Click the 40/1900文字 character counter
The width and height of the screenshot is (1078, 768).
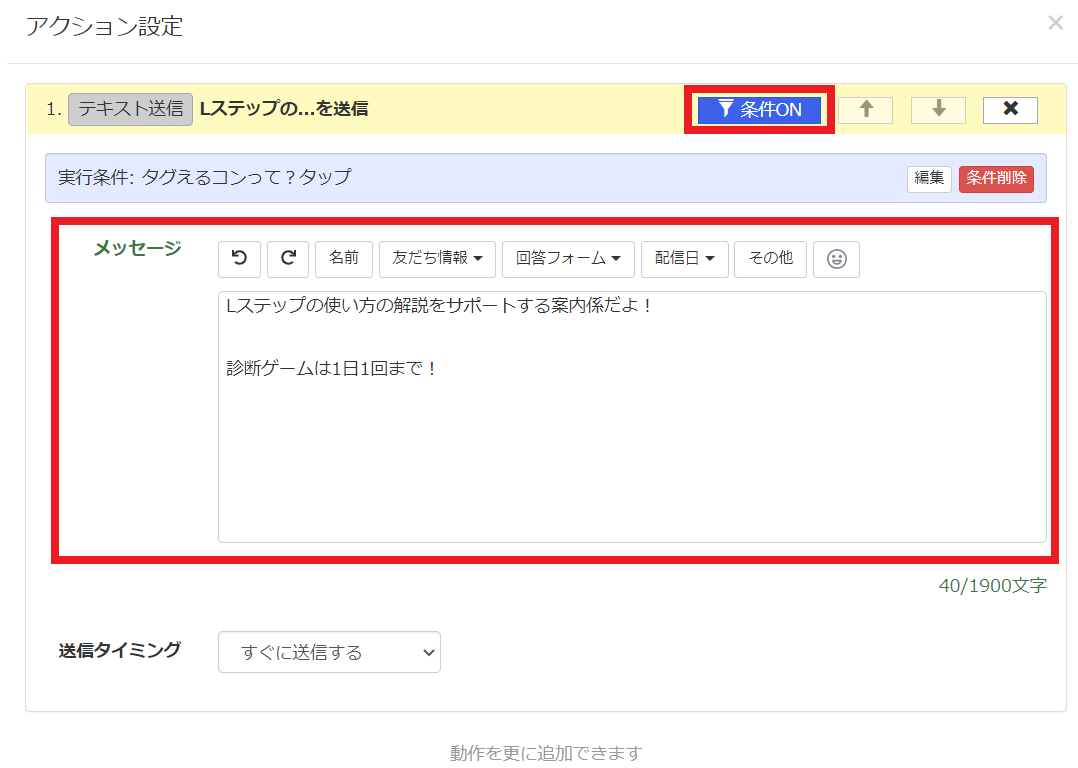coord(993,586)
